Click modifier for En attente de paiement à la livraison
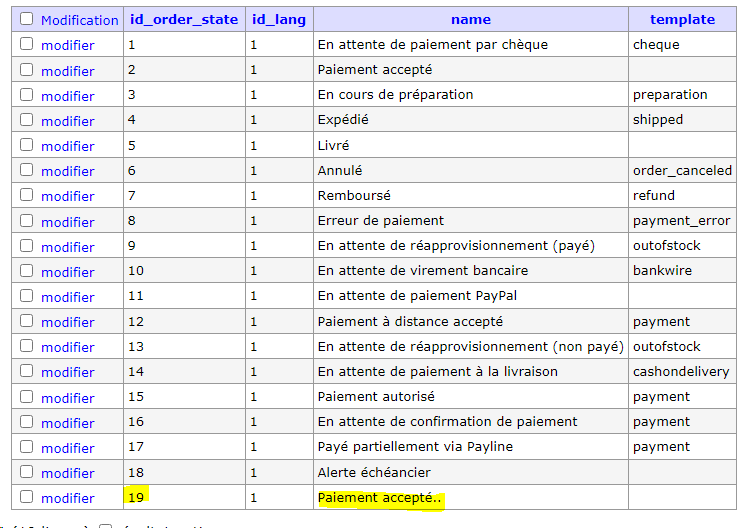750x528 pixels. click(x=67, y=372)
